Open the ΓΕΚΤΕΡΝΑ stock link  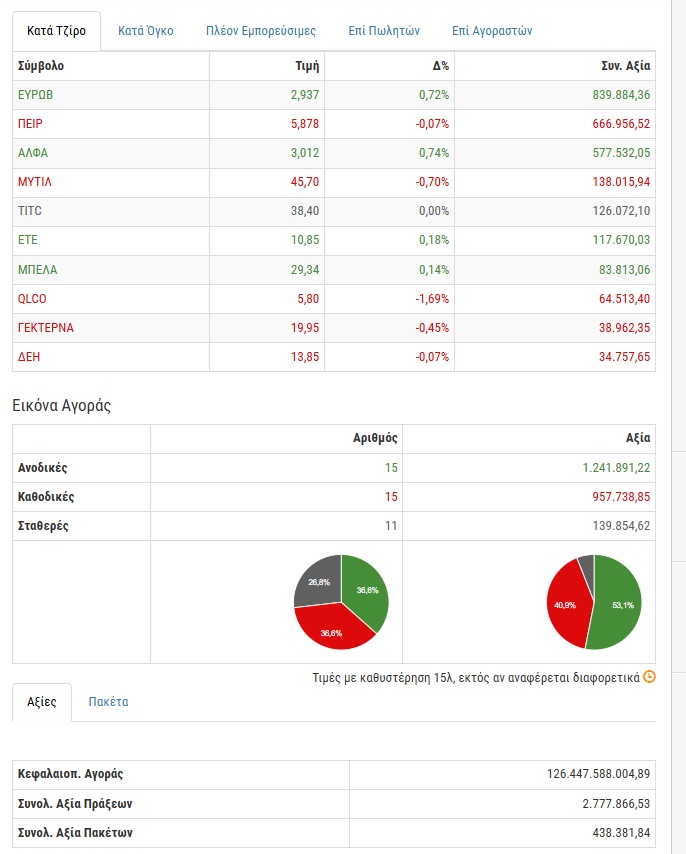coord(46,327)
